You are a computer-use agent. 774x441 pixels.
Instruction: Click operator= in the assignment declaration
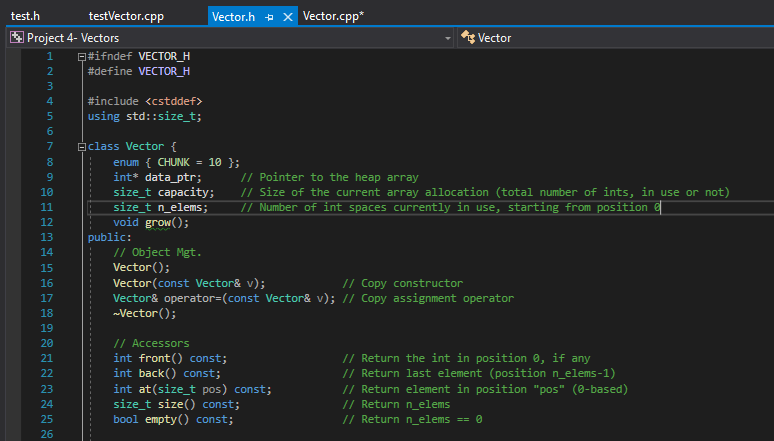coord(193,298)
